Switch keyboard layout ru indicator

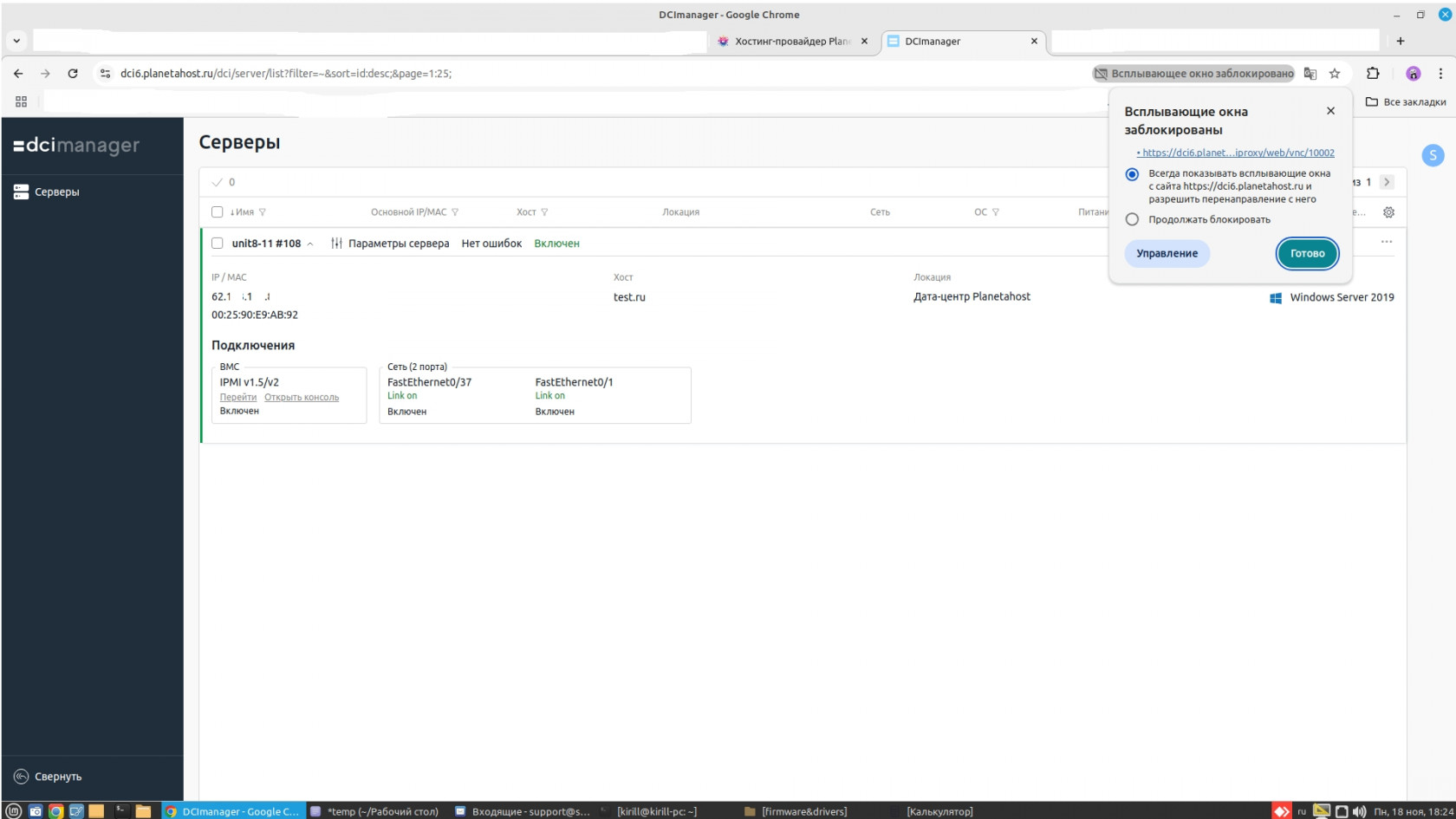(x=1302, y=811)
